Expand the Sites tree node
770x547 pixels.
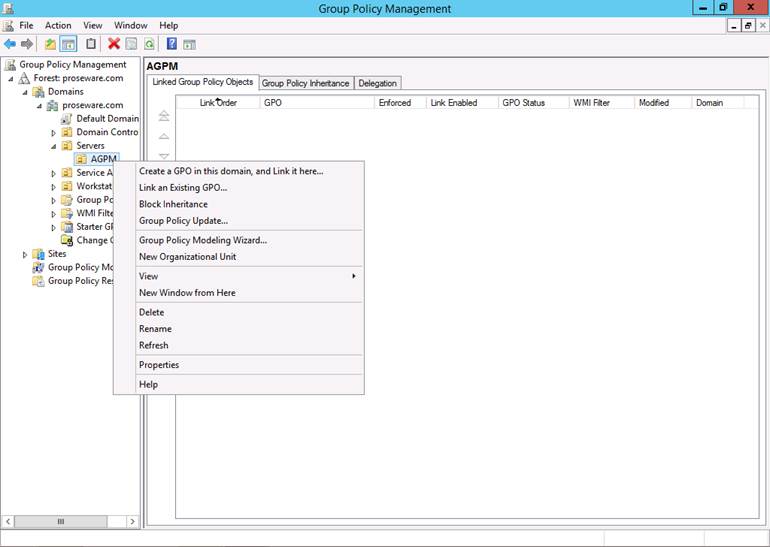(26, 254)
